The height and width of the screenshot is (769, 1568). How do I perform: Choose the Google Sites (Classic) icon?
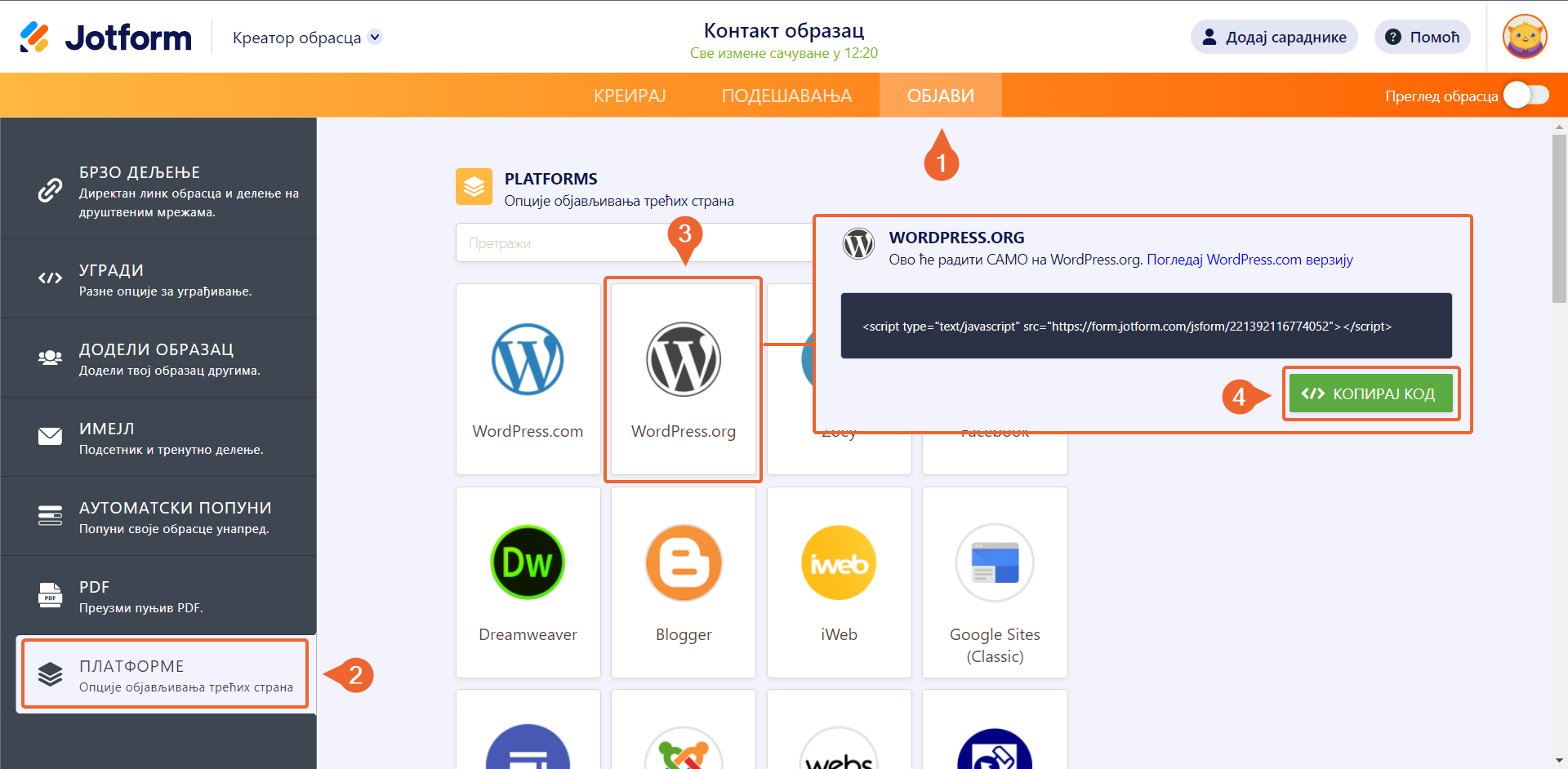(995, 562)
